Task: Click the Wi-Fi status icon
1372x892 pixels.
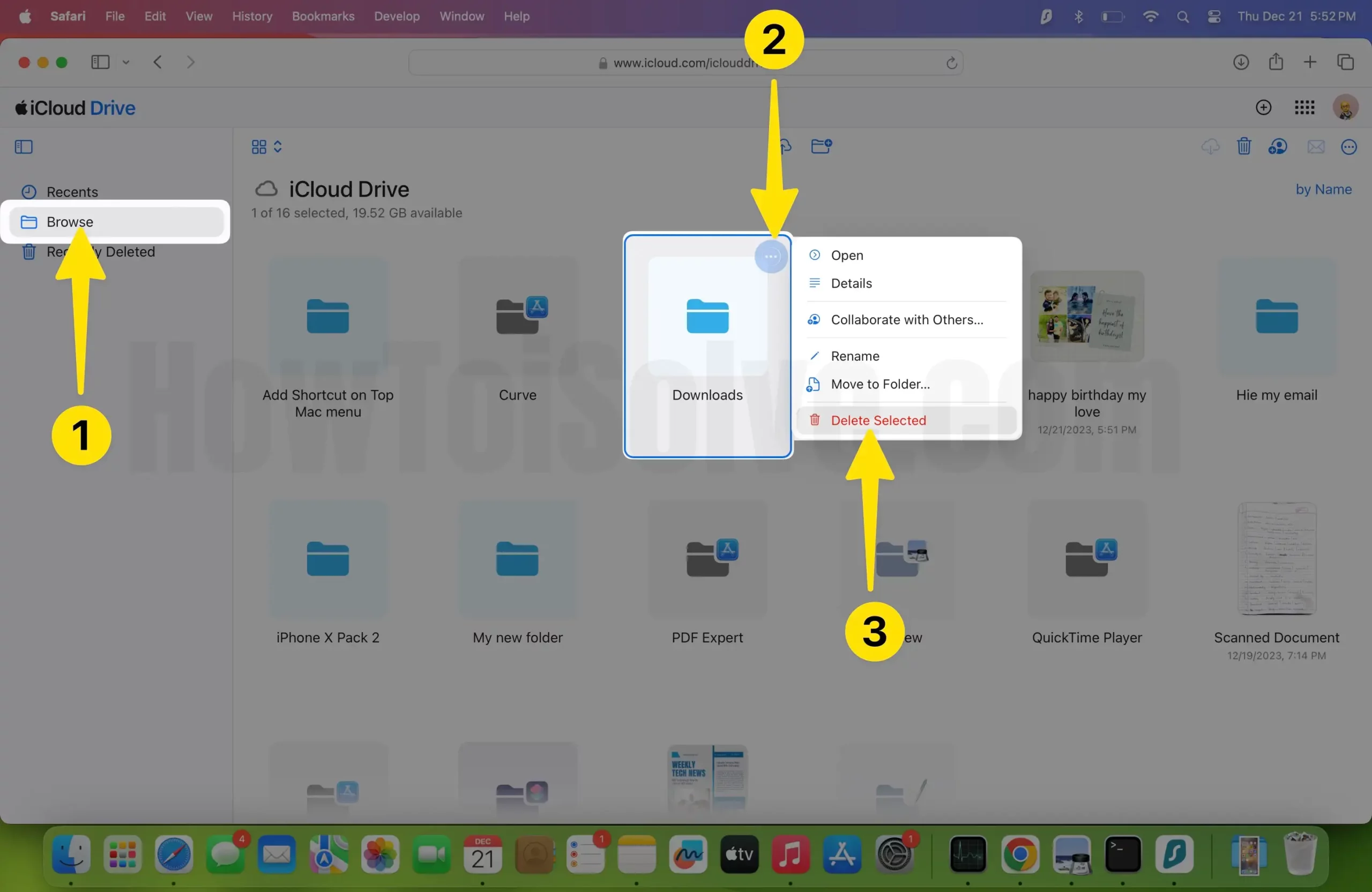Action: click(x=1150, y=17)
